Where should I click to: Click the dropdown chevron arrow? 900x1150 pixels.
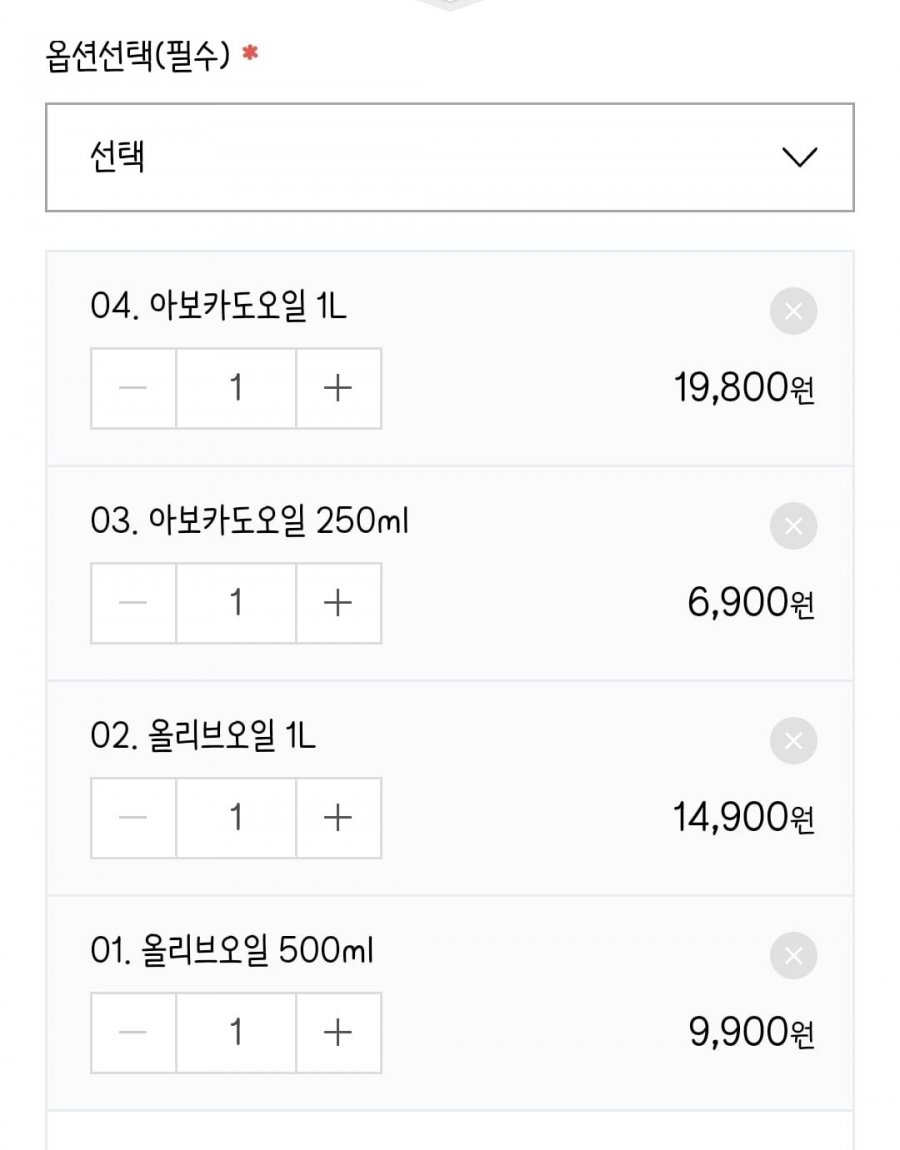(x=800, y=157)
